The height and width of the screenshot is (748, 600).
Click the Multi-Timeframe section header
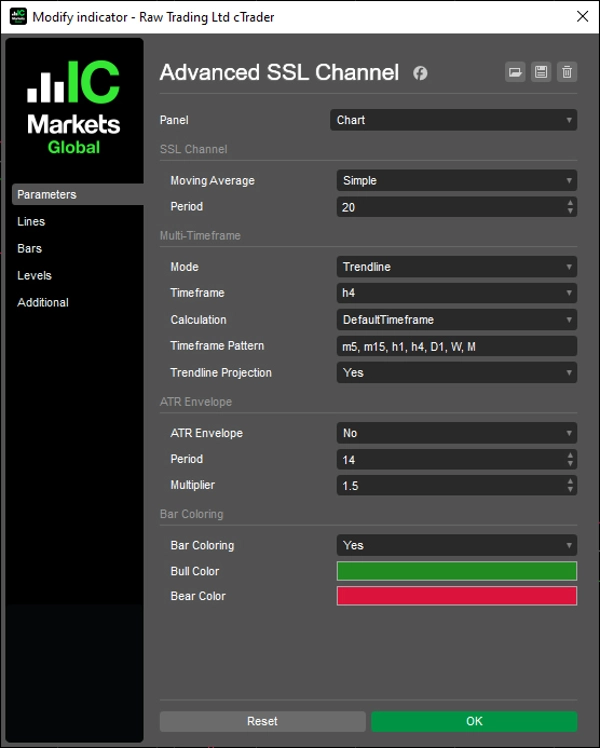click(x=200, y=236)
